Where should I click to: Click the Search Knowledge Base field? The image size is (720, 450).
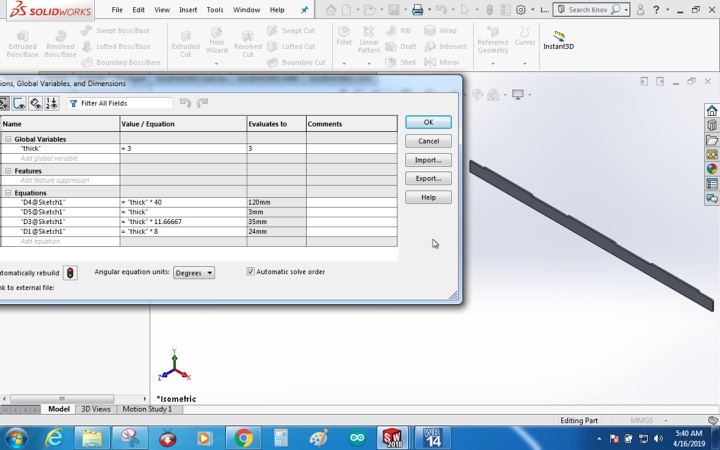(586, 10)
